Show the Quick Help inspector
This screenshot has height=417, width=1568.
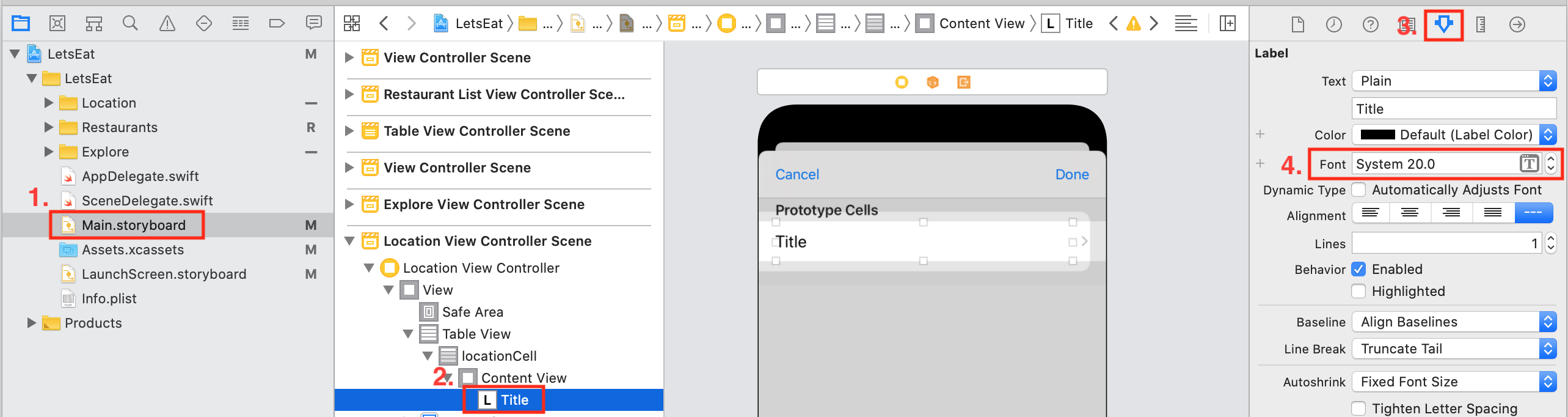click(x=1371, y=24)
